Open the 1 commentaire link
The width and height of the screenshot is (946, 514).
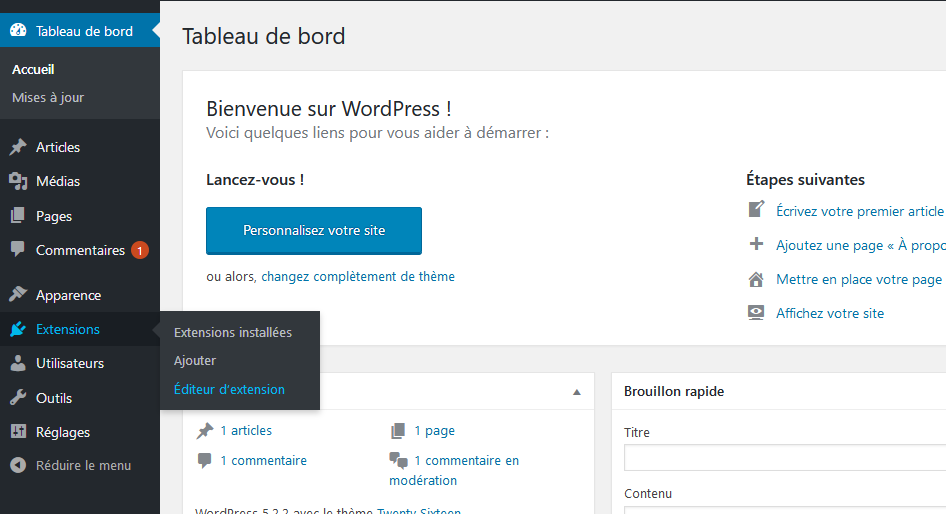coord(264,461)
